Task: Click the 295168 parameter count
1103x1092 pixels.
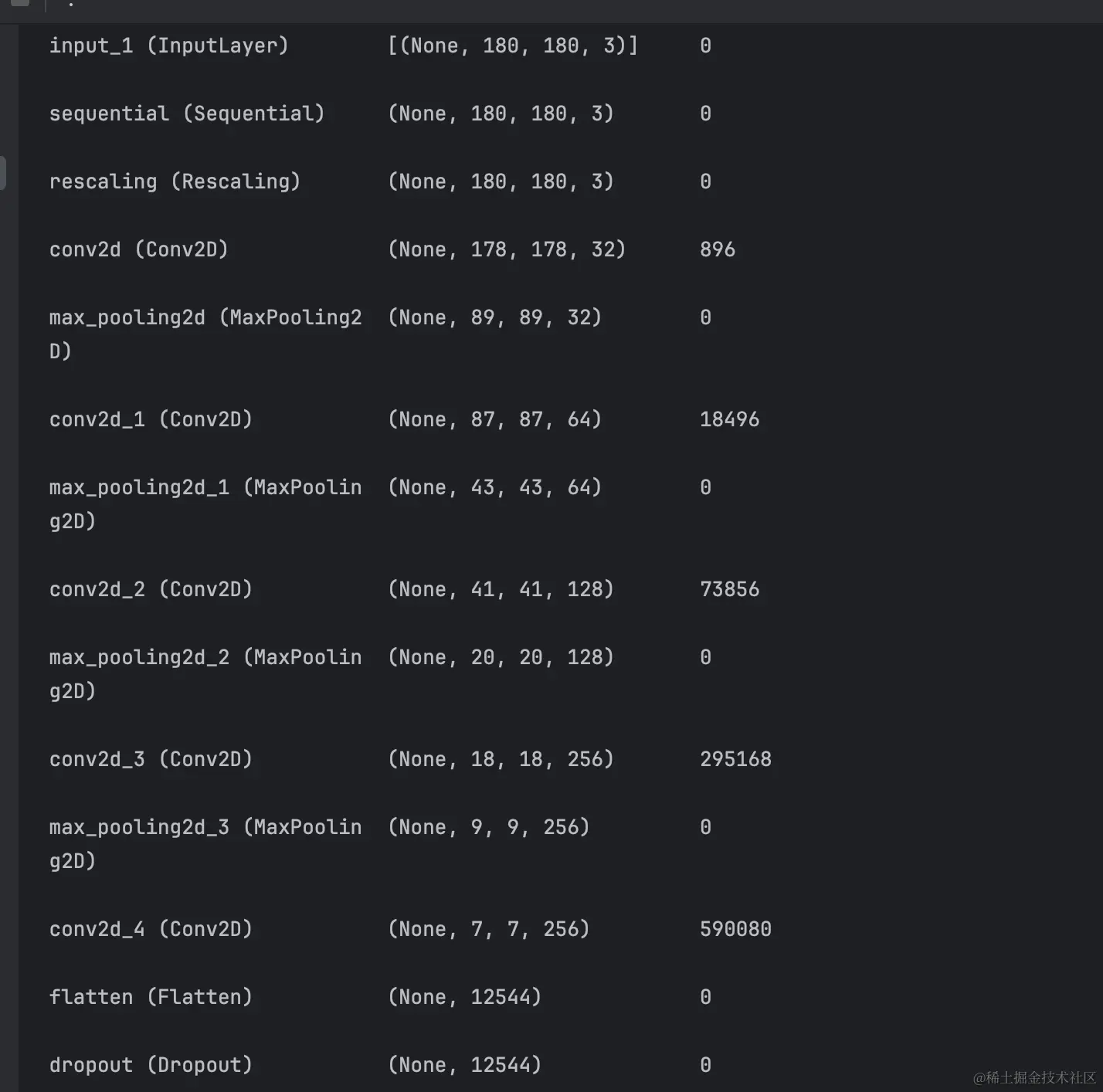Action: tap(735, 759)
